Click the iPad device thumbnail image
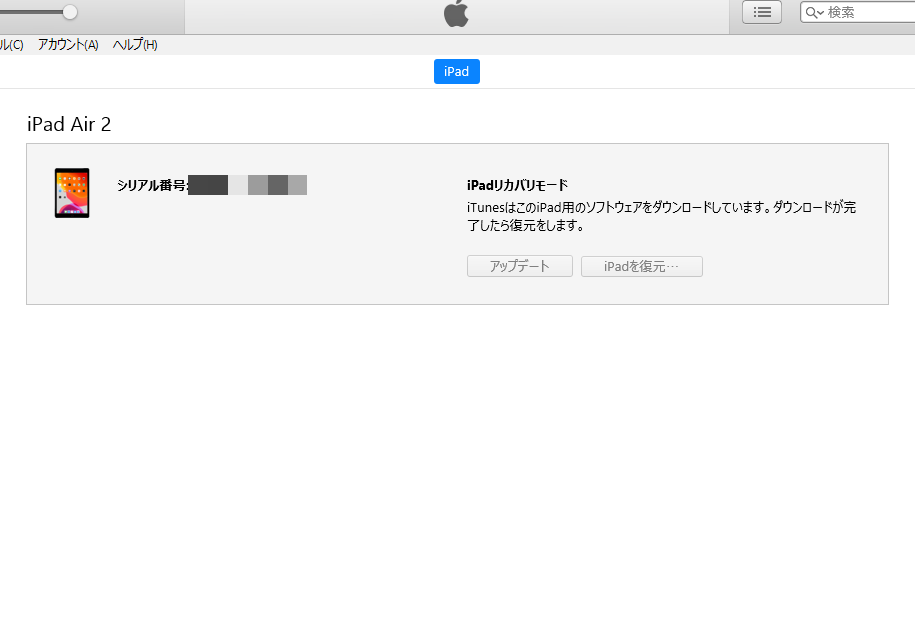915x641 pixels. tap(72, 193)
